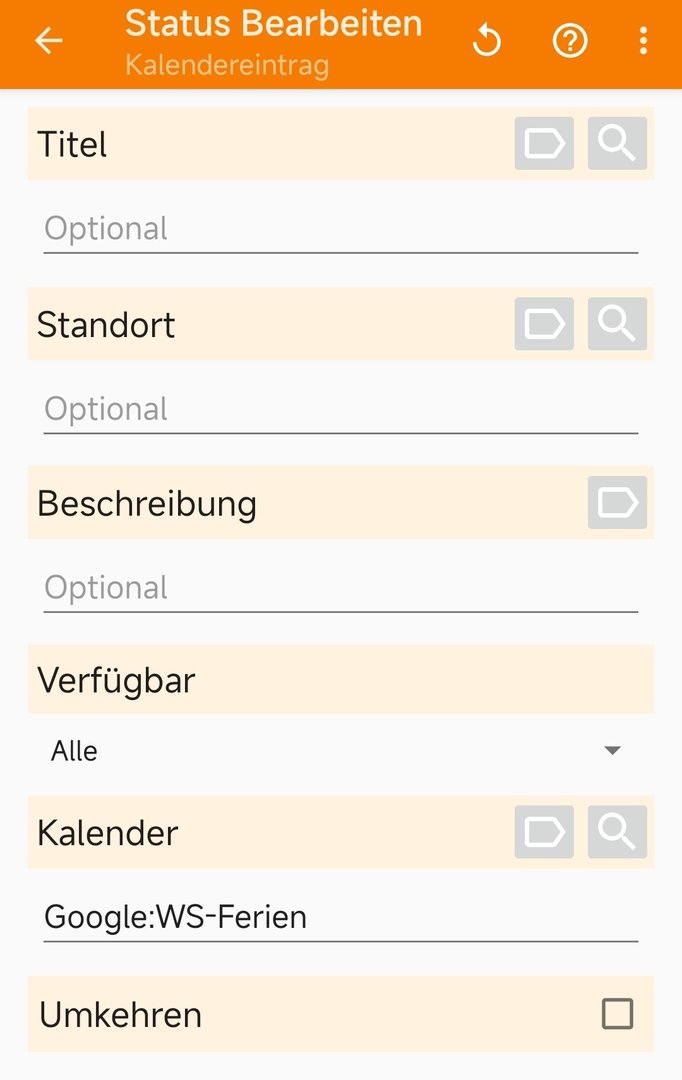Tap the search magnifier icon for Standort
The height and width of the screenshot is (1080, 682).
[617, 324]
